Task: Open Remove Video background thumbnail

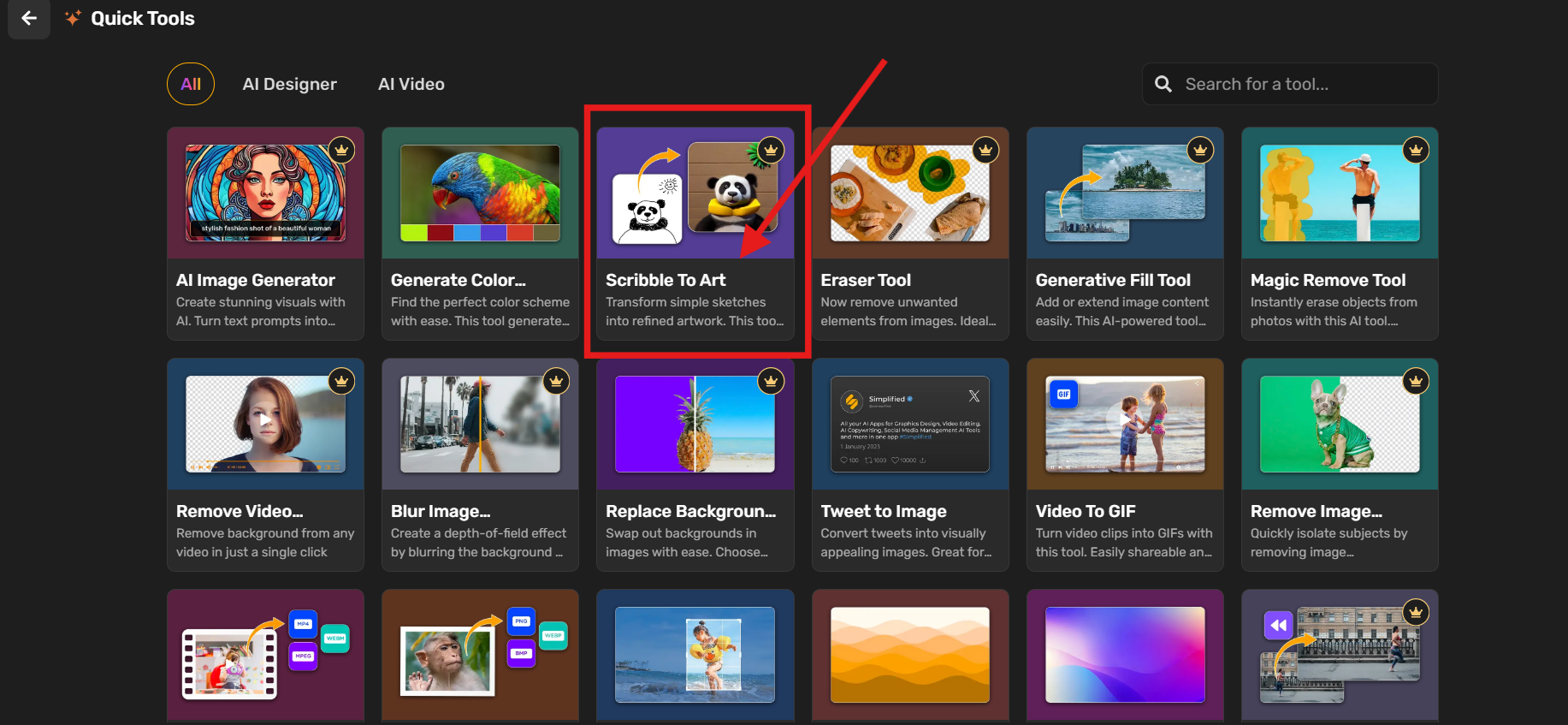Action: 266,424
